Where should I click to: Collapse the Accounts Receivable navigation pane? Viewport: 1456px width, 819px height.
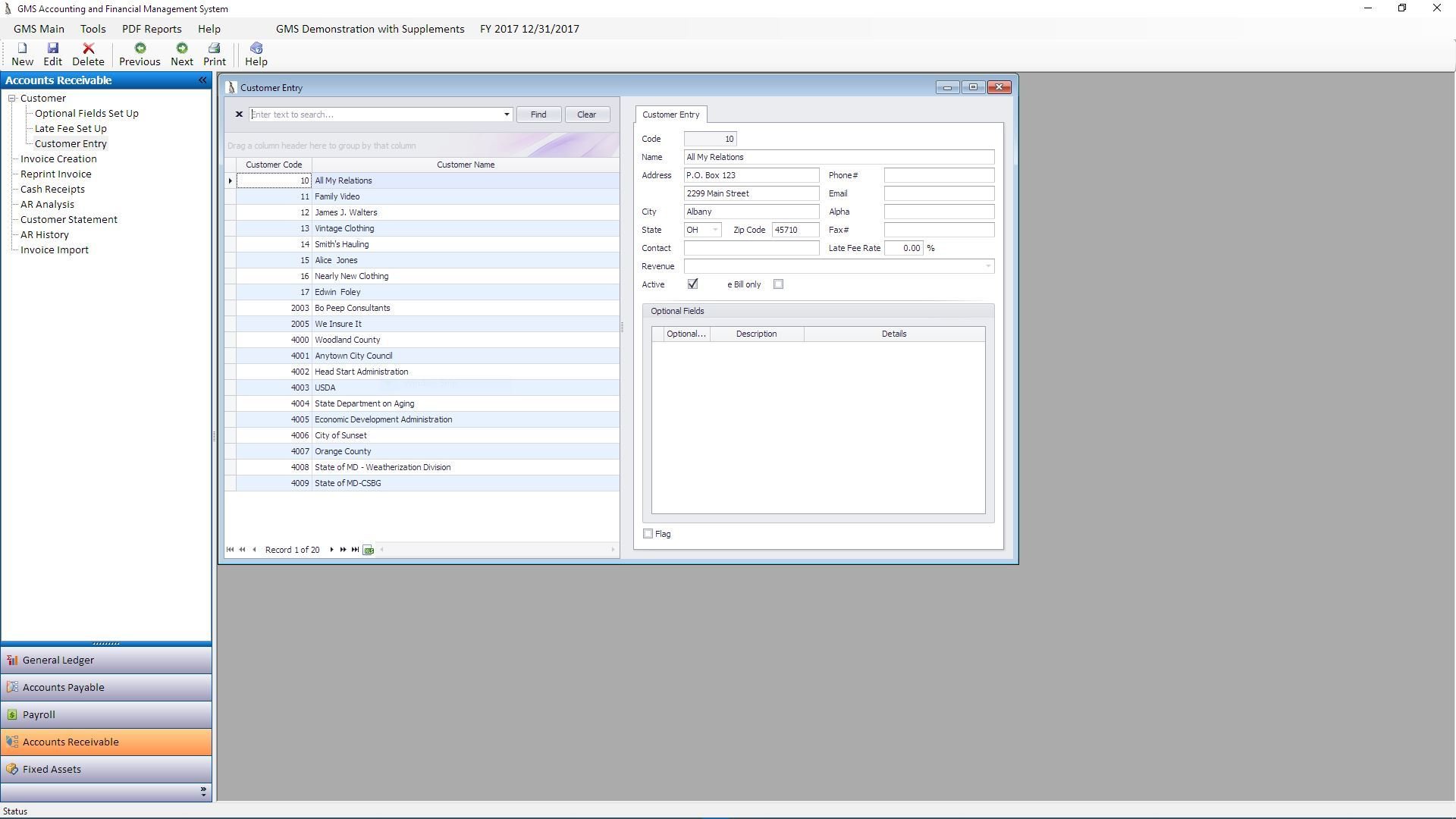click(202, 80)
